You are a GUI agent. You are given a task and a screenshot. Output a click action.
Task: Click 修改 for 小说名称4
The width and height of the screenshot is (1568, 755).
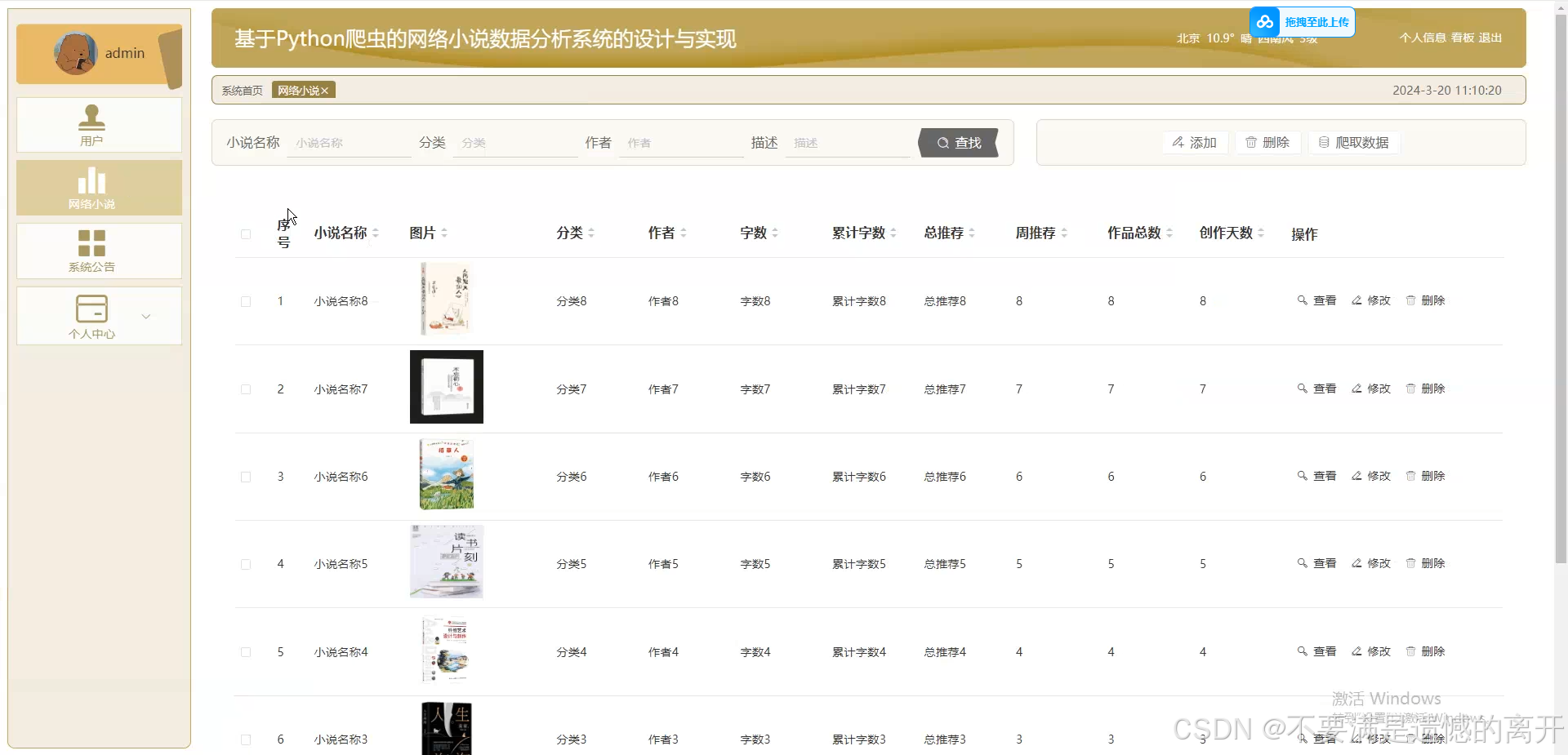pos(1371,651)
